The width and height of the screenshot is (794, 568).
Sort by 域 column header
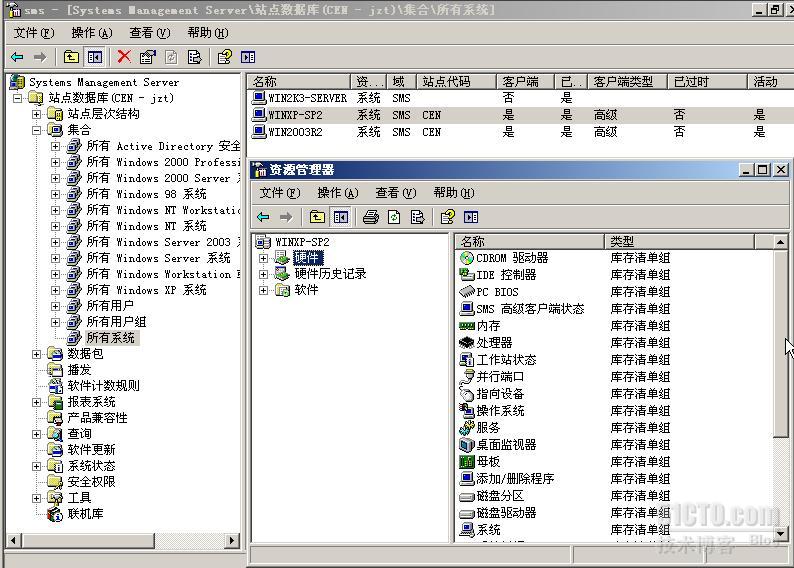click(402, 82)
